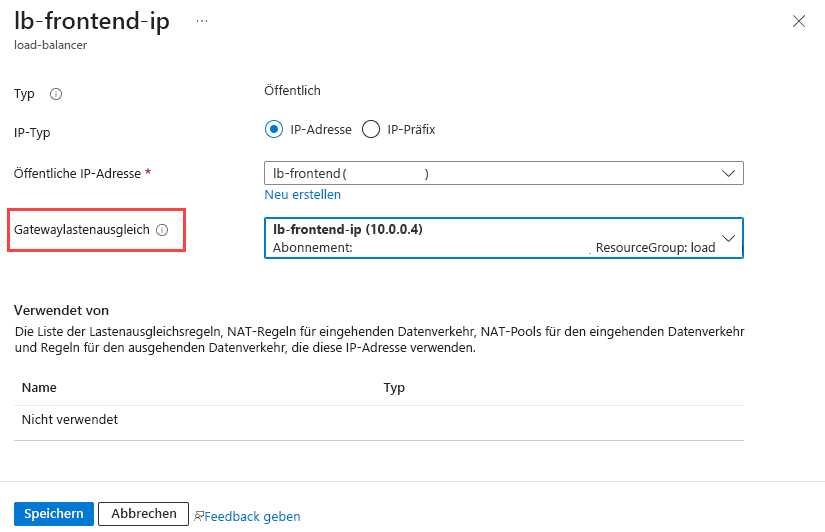Show info tooltip next to Gatewaylastenausgleich

point(162,230)
